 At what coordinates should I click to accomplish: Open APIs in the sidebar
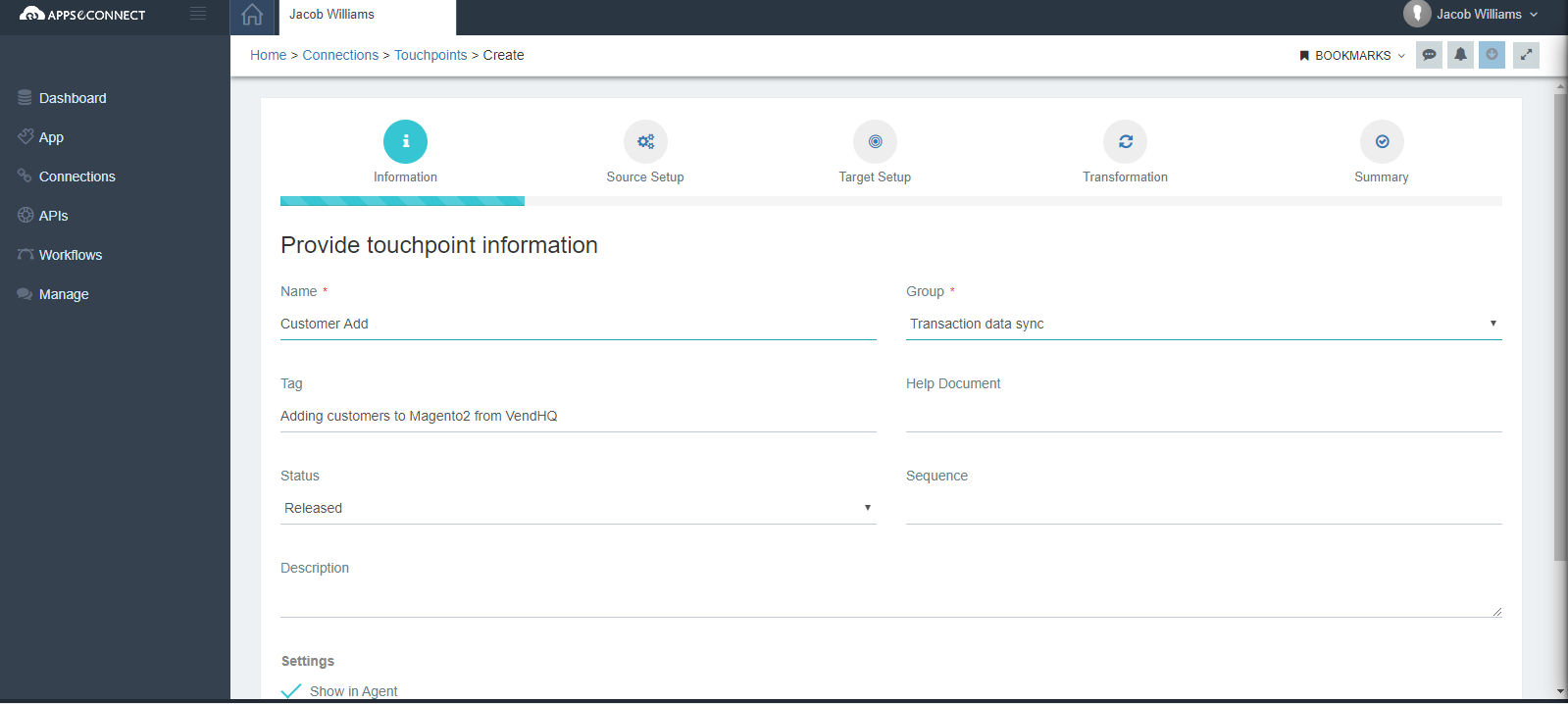54,216
